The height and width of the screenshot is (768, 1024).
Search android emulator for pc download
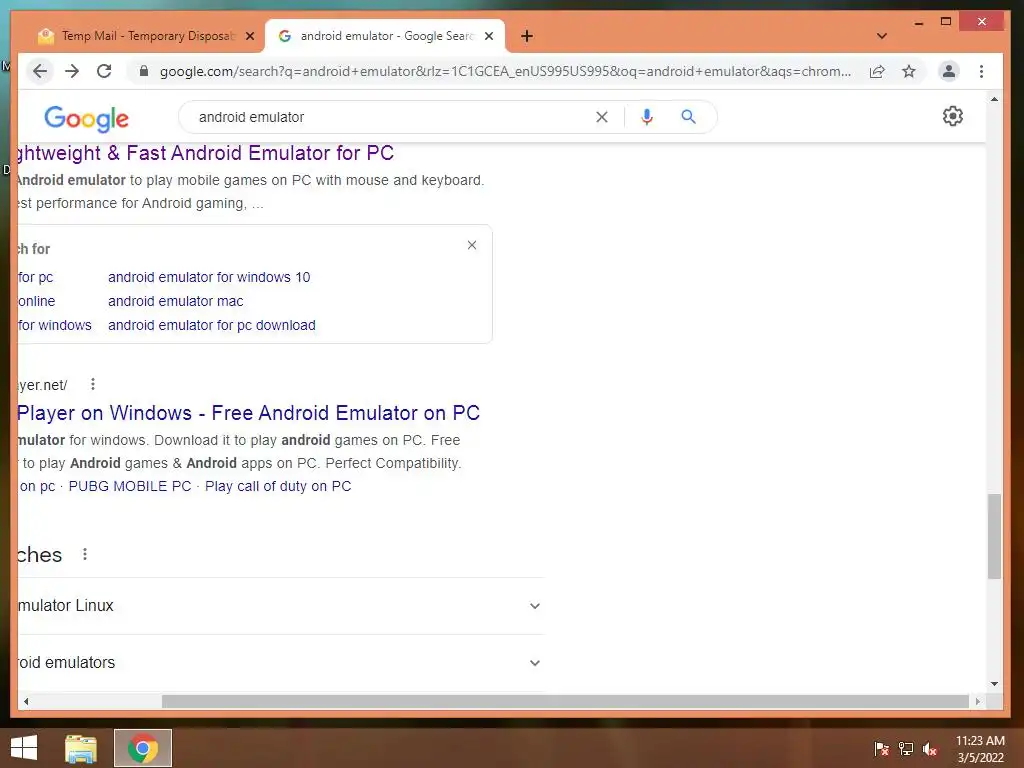pos(212,325)
